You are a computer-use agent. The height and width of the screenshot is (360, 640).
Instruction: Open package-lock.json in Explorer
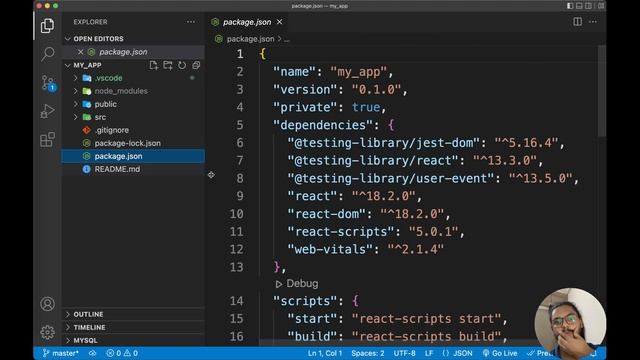click(127, 143)
